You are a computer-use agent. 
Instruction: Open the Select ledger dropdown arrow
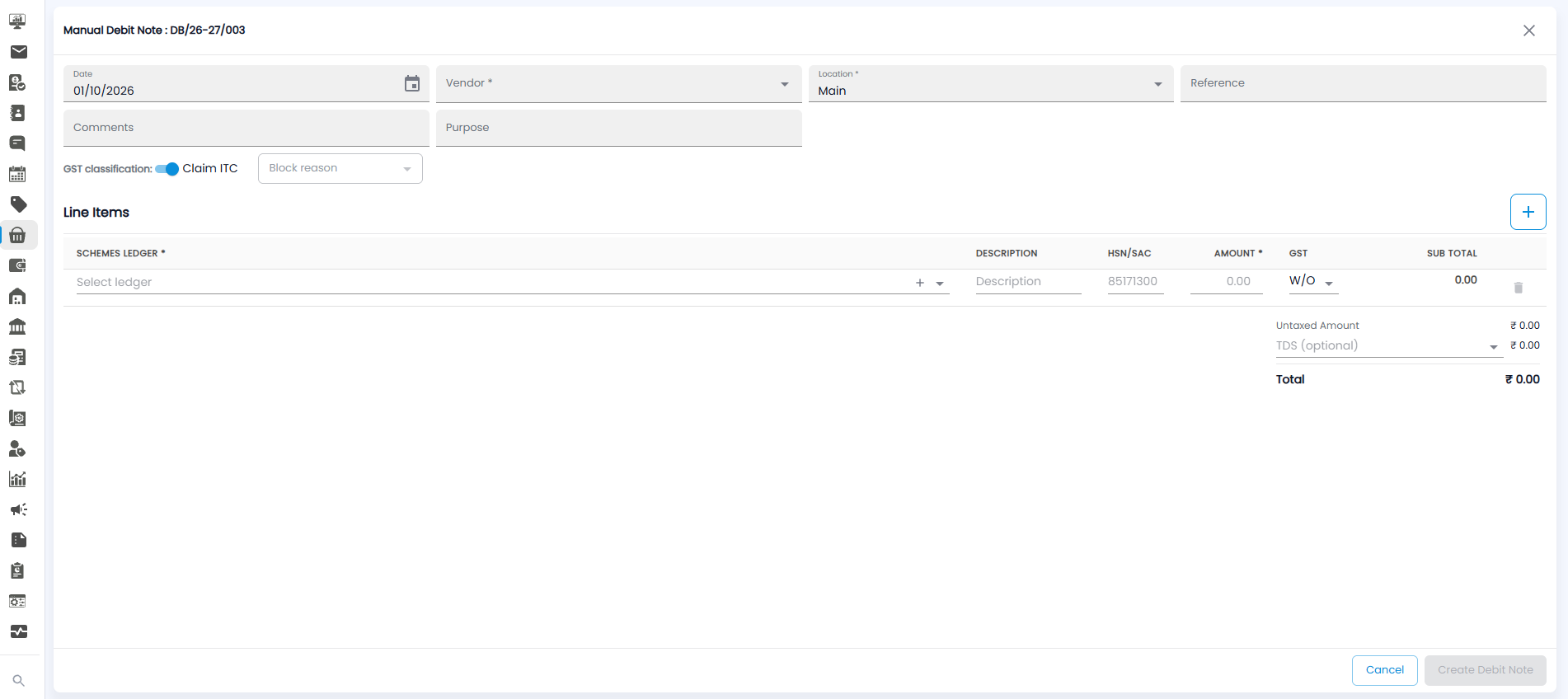click(x=940, y=284)
